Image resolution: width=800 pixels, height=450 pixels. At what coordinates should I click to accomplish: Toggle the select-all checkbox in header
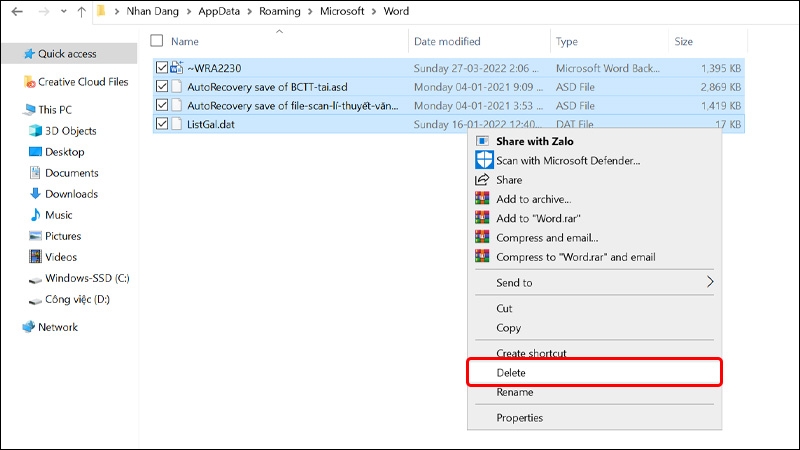157,41
